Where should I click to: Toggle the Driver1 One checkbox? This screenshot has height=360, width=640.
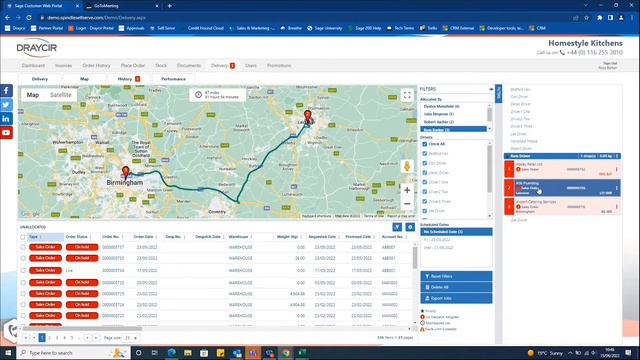pos(424,182)
